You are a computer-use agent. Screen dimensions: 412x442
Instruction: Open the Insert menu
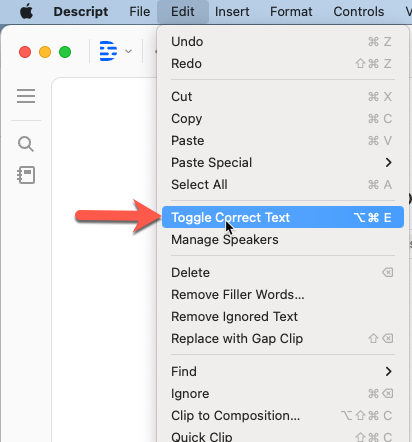click(232, 12)
